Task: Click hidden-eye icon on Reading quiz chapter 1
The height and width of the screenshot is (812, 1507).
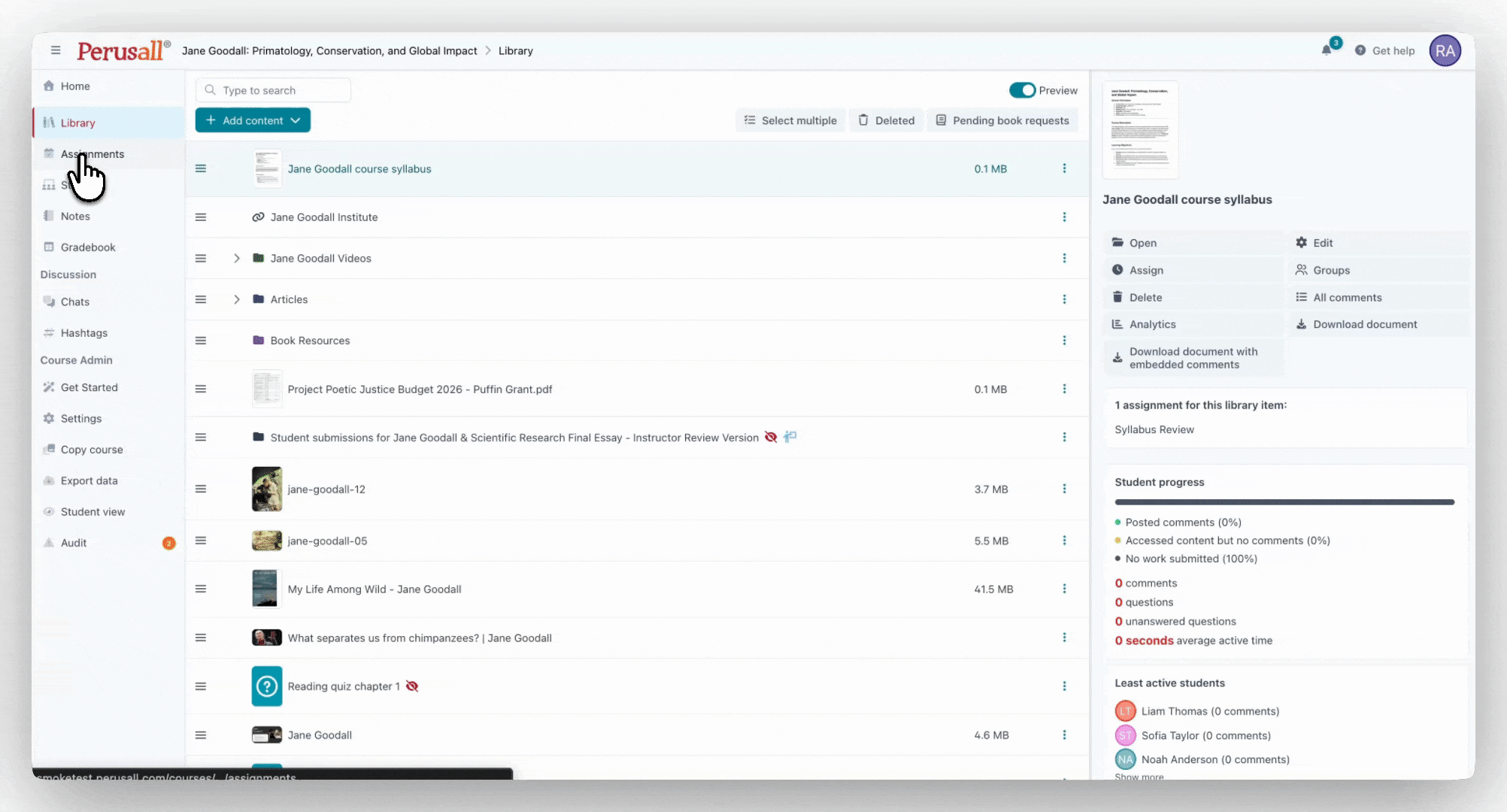Action: tap(412, 686)
